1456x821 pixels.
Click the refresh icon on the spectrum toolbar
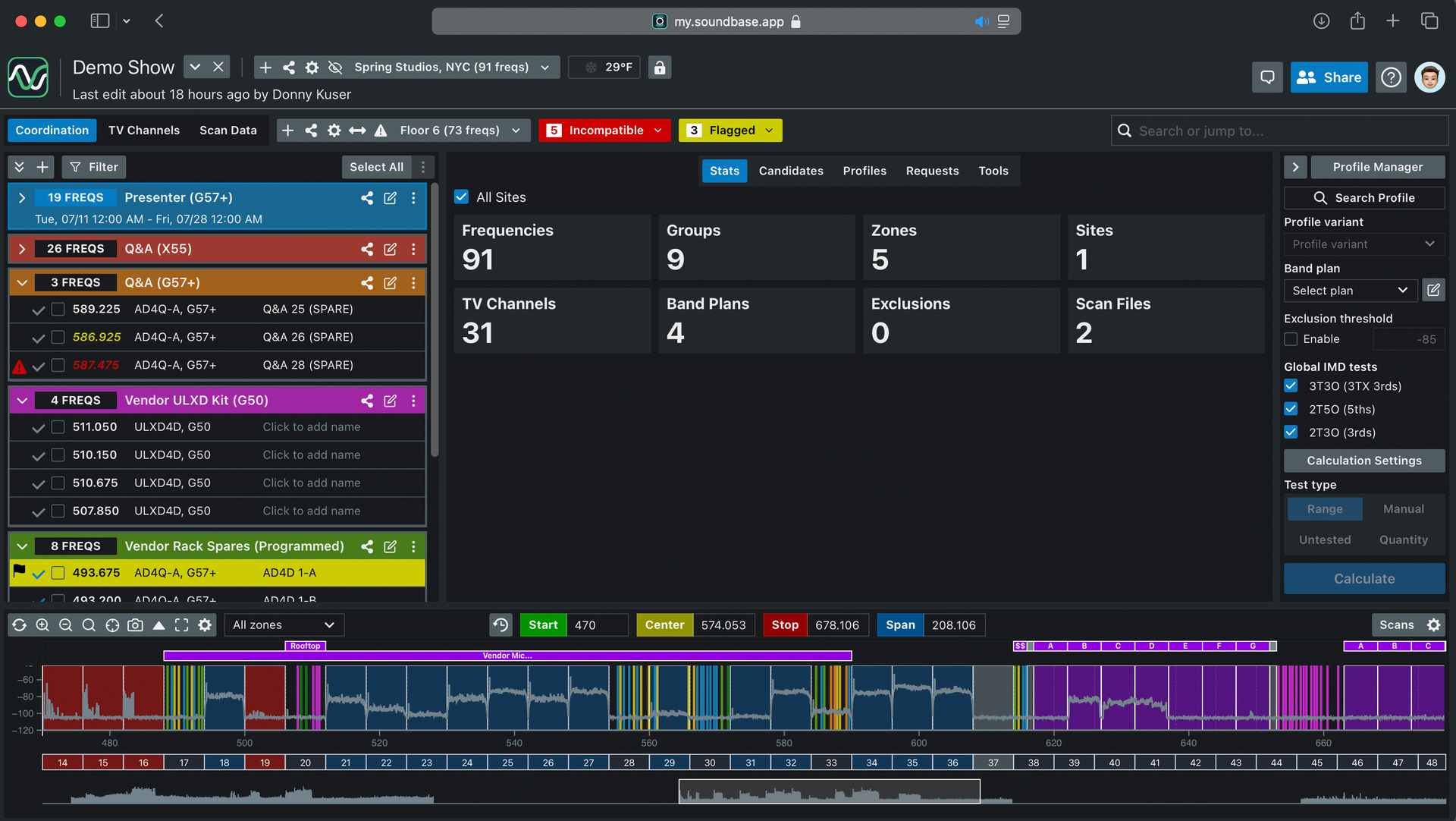(x=20, y=624)
